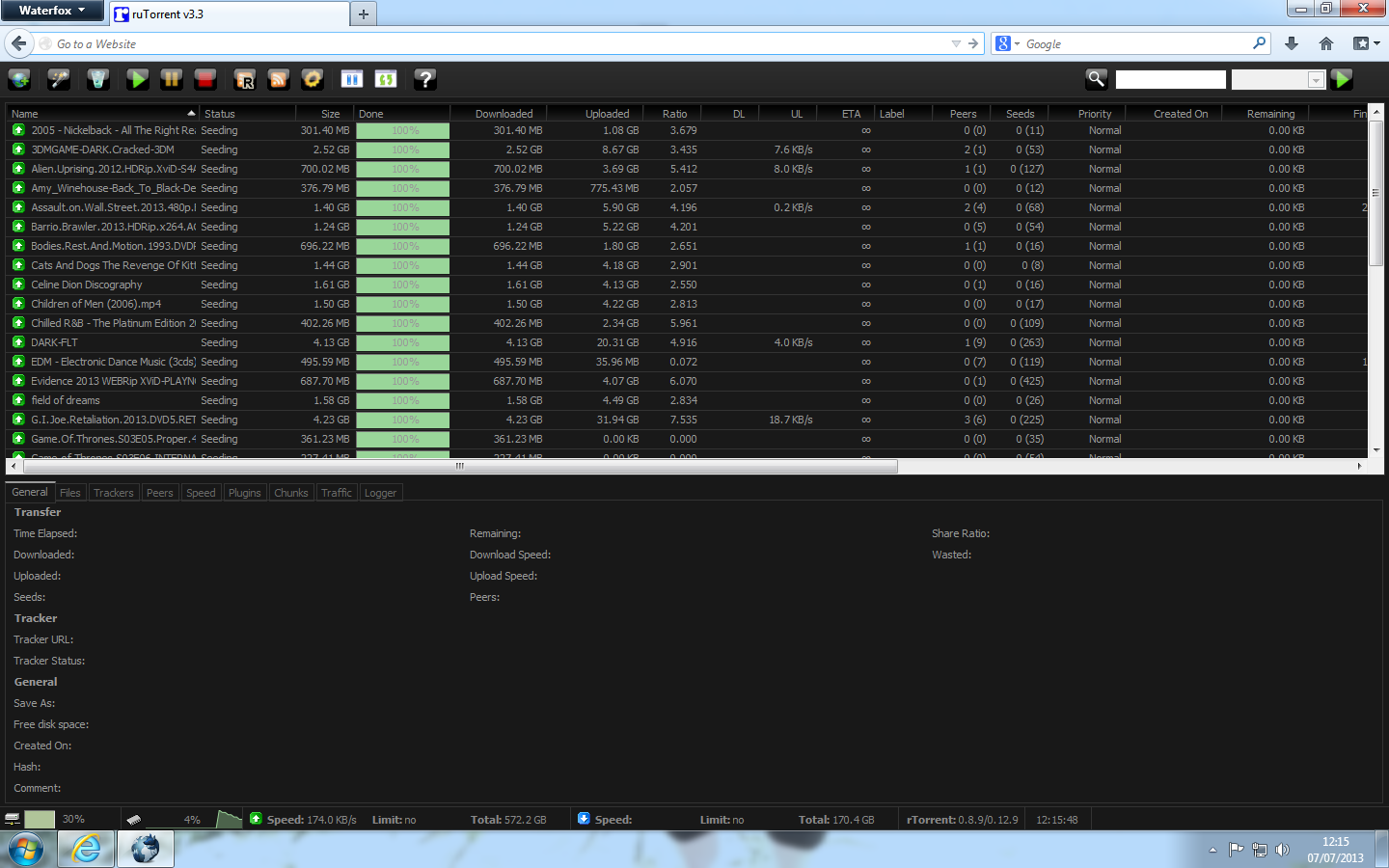Open the Chunks tab
1389x868 pixels.
tap(291, 493)
